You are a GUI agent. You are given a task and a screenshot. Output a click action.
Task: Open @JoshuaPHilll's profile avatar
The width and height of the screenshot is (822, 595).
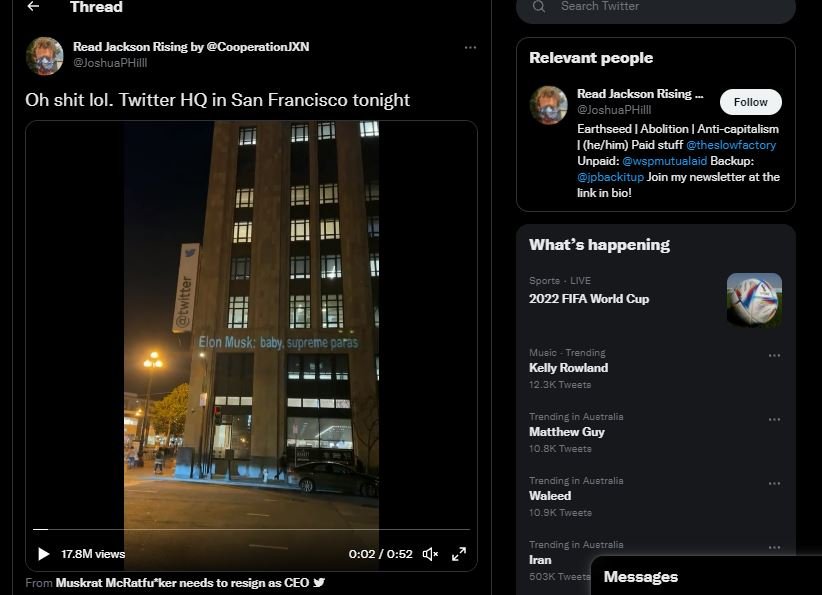(42, 56)
